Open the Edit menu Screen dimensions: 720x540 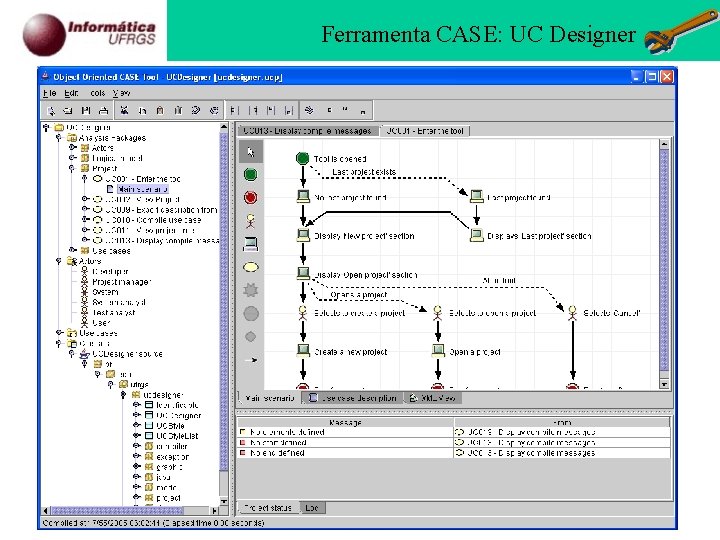(71, 93)
